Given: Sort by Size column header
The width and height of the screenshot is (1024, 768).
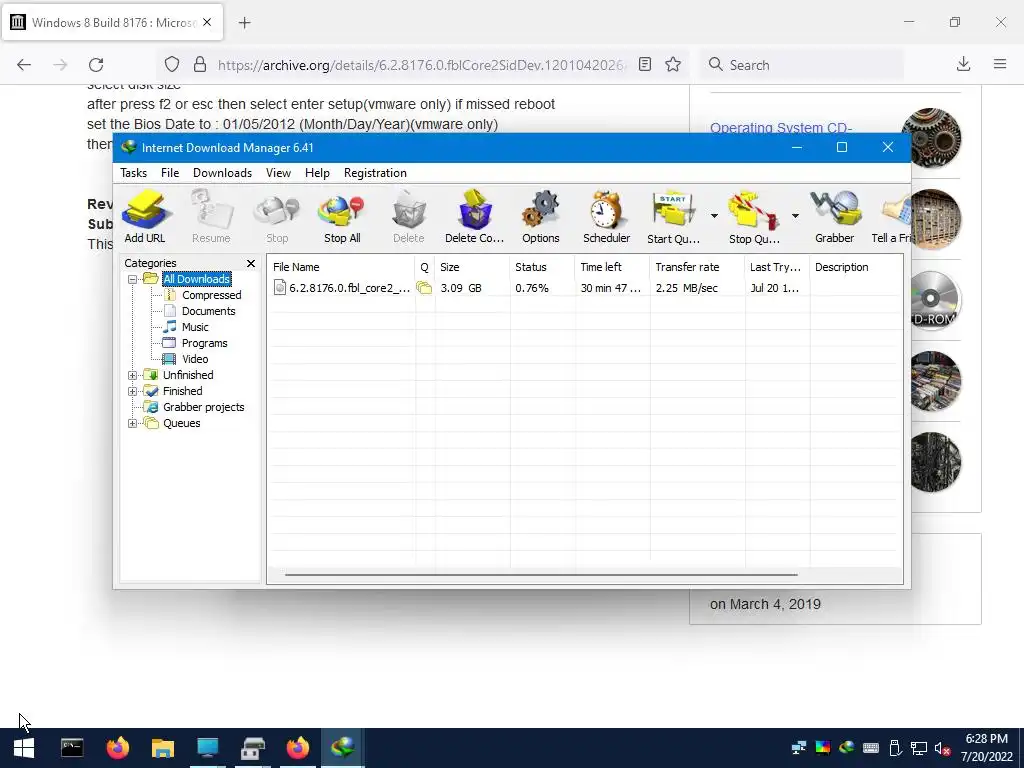Looking at the screenshot, I should pyautogui.click(x=472, y=267).
